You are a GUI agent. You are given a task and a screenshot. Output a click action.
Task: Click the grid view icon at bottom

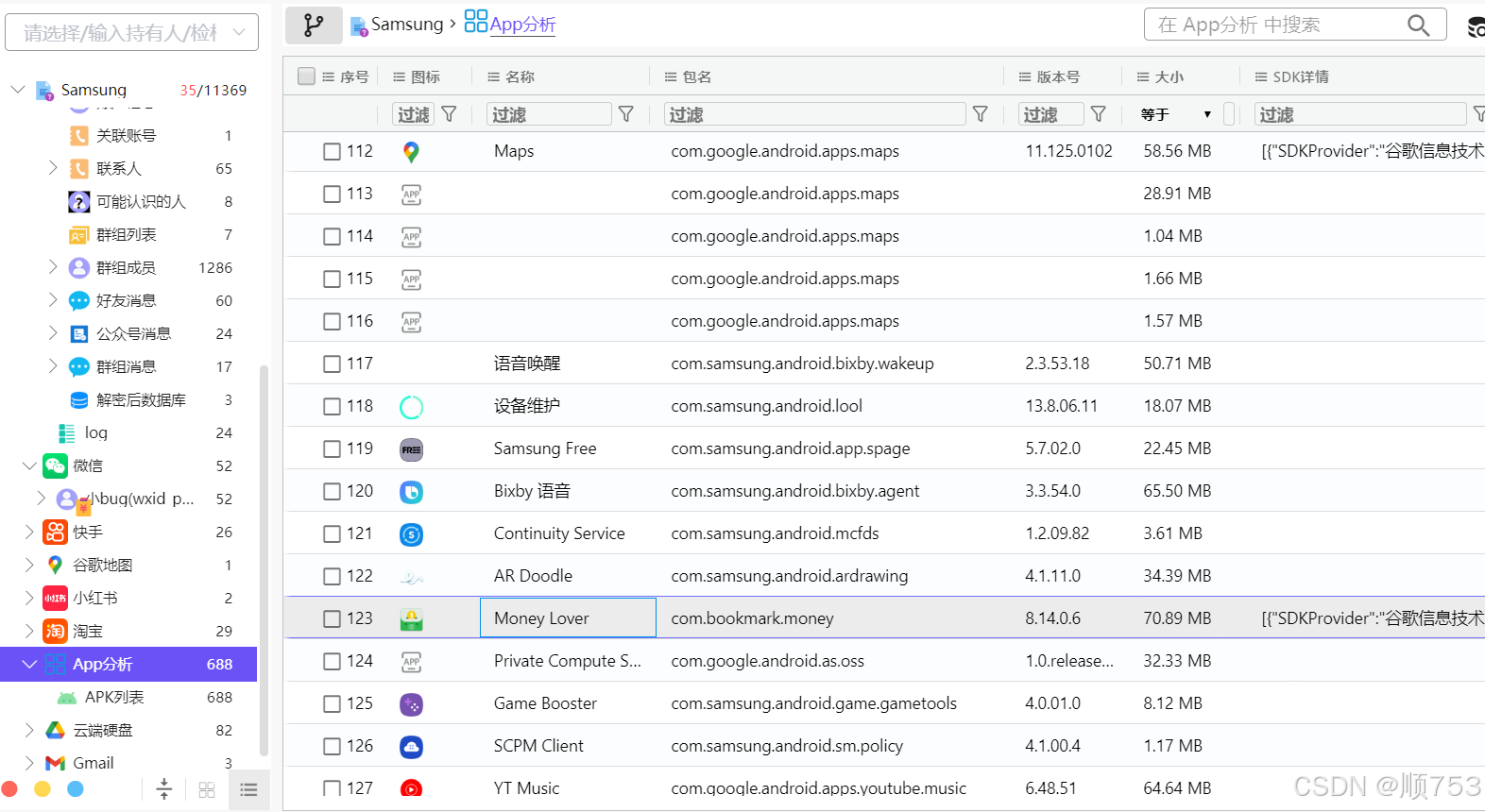[207, 790]
